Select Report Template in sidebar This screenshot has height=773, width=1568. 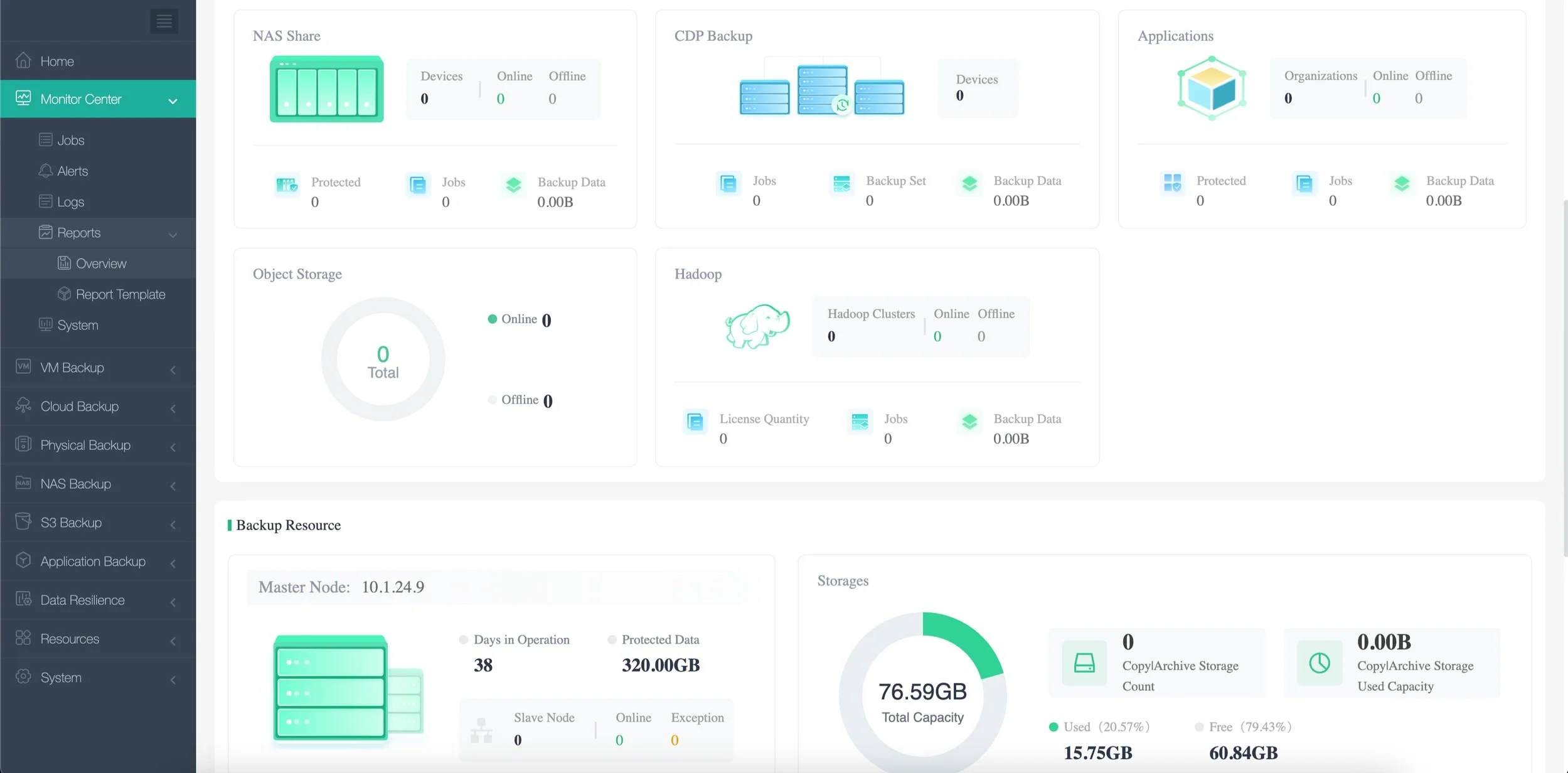(120, 294)
